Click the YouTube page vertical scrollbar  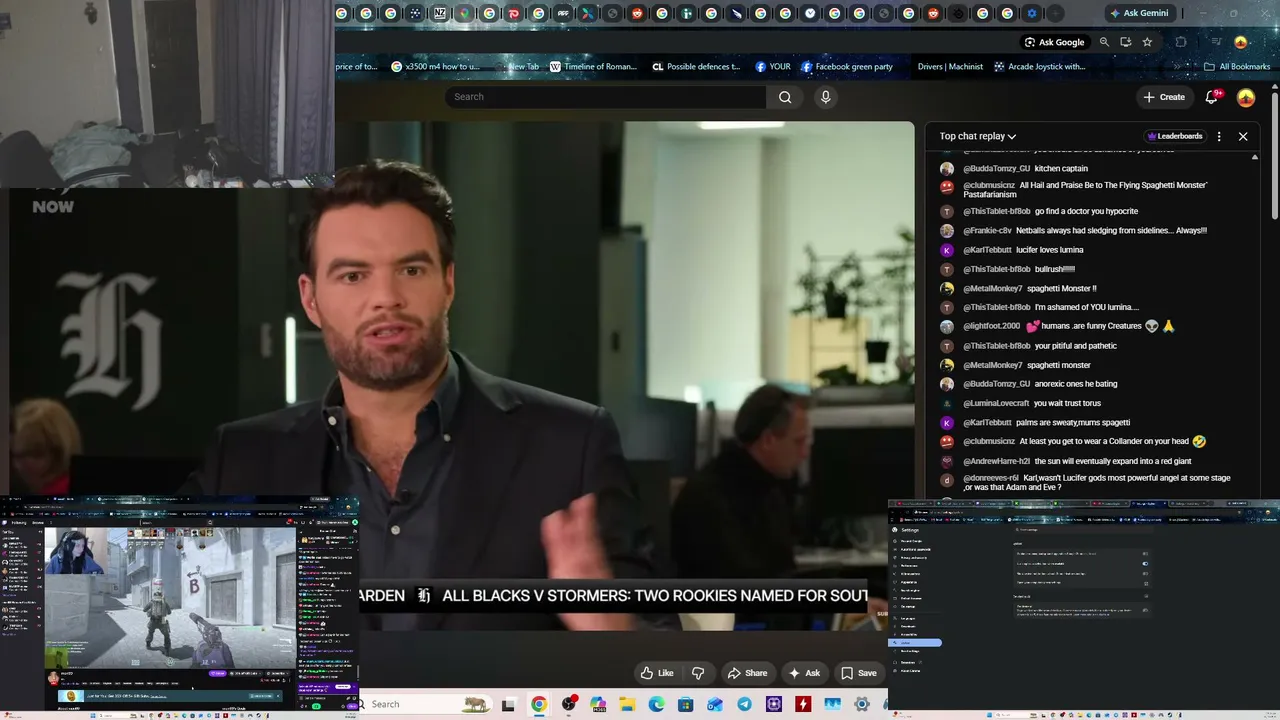[x=1275, y=155]
